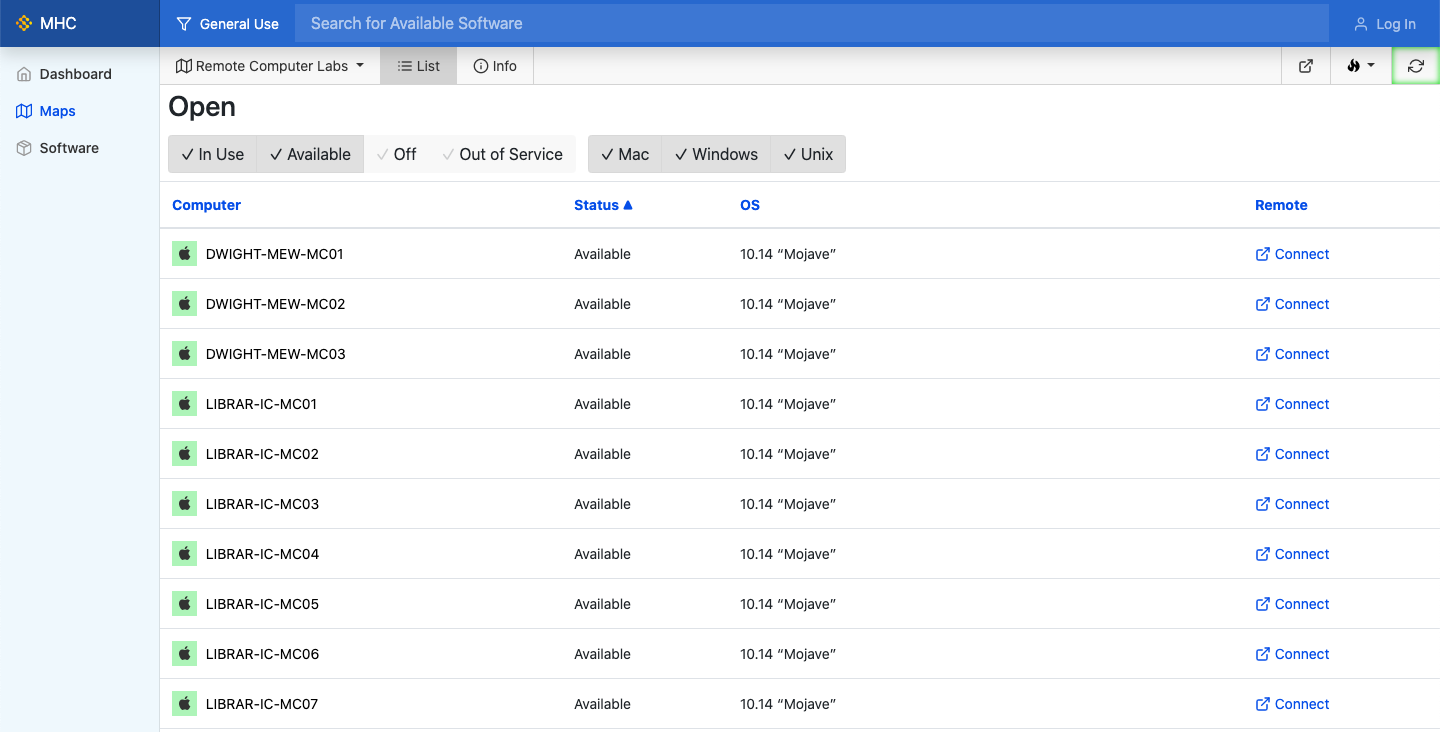The height and width of the screenshot is (732, 1440).
Task: Focus the Search for Available Software field
Action: (812, 24)
